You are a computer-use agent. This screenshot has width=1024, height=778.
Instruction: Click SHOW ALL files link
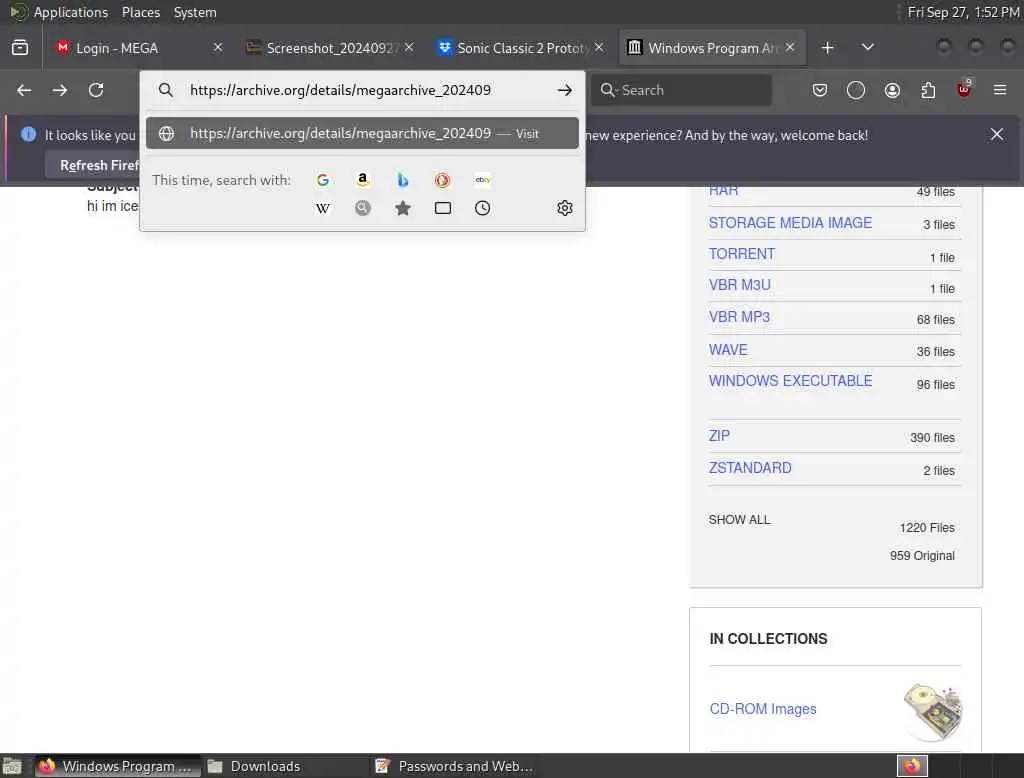pos(739,519)
